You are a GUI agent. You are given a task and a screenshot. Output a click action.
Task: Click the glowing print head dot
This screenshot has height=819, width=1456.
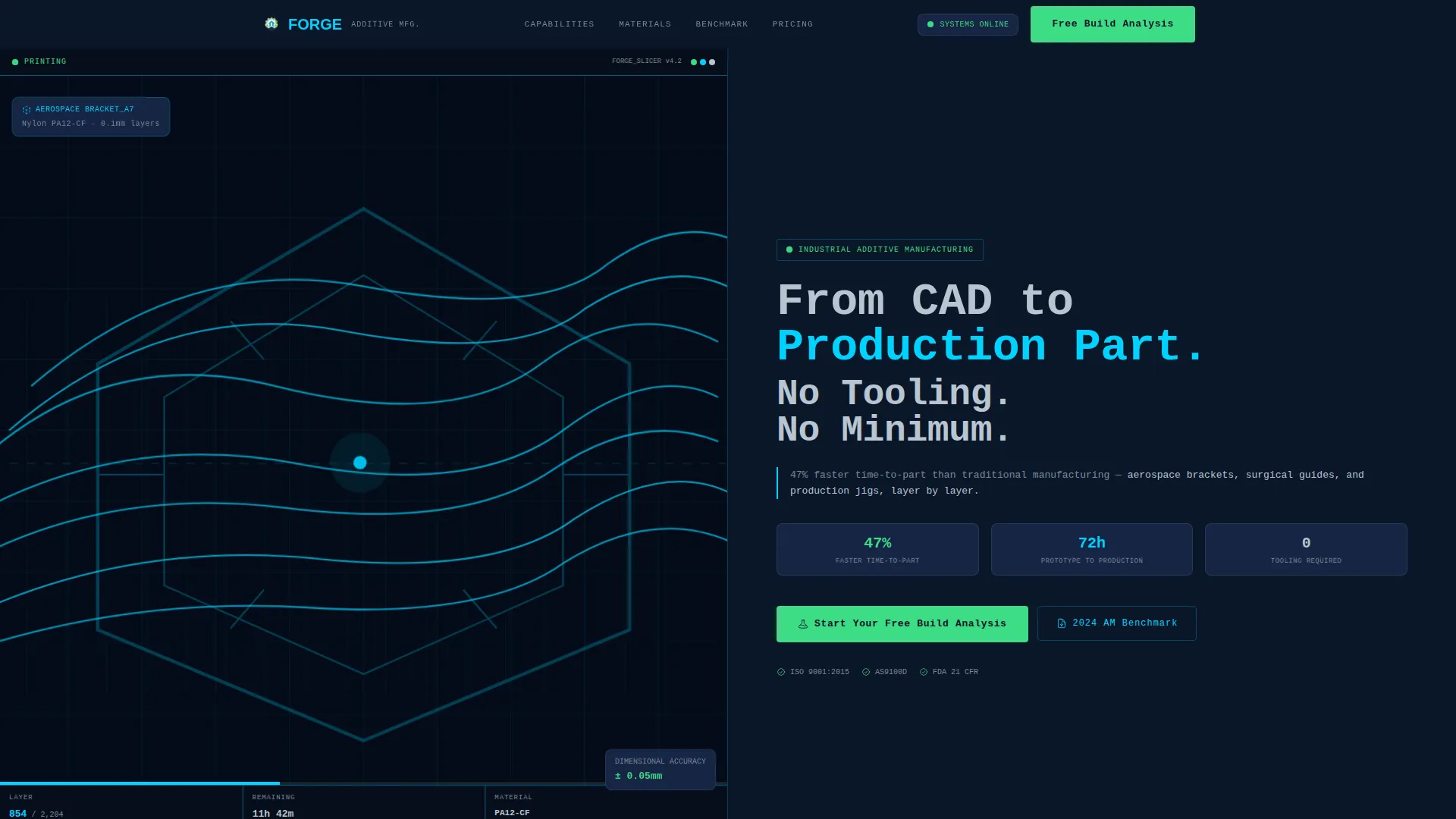coord(360,463)
